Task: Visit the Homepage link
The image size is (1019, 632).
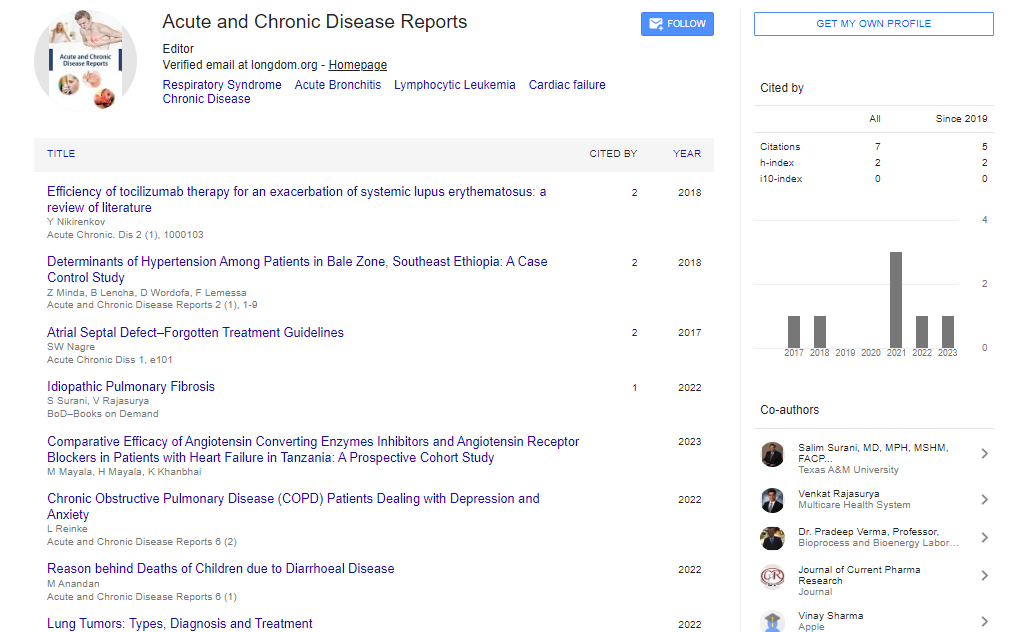Action: tap(357, 65)
